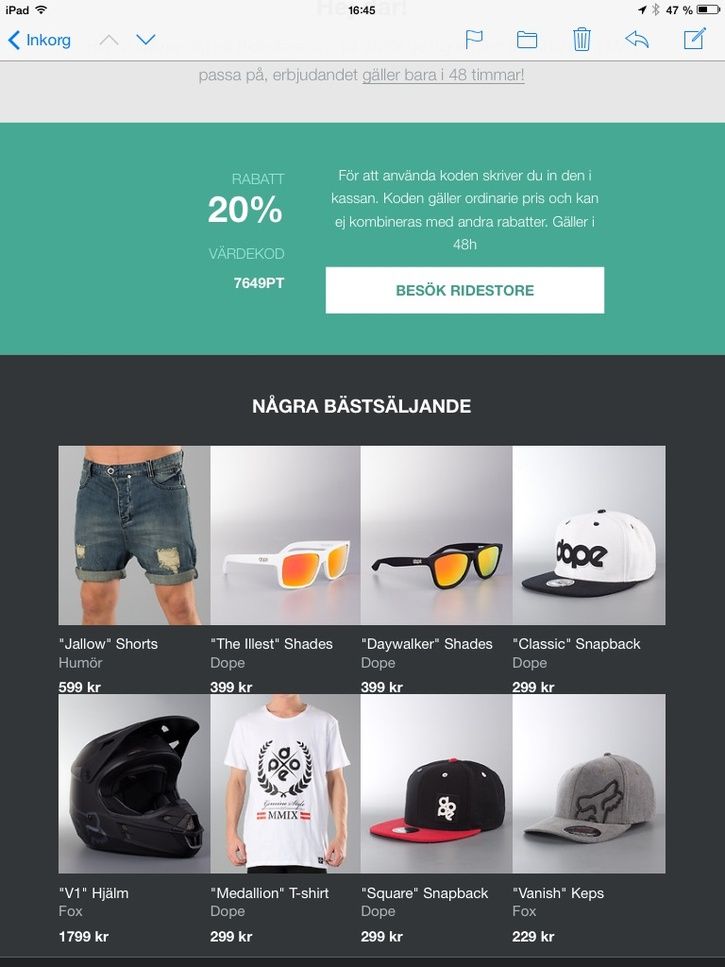Tap the flag icon in mail toolbar

click(473, 39)
